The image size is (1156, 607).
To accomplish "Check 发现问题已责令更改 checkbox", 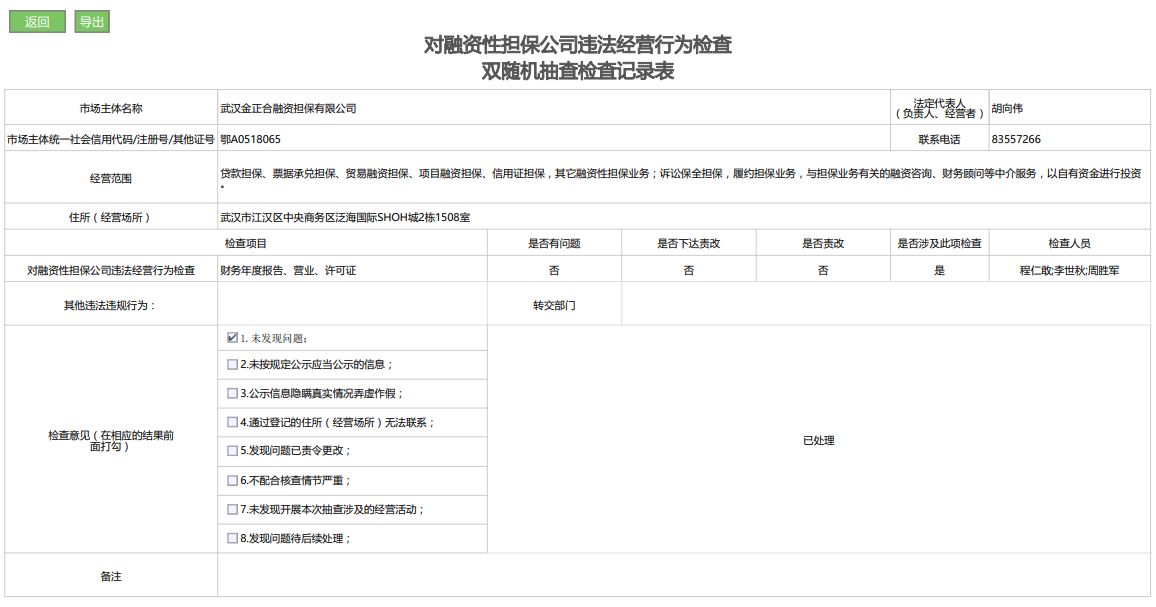I will pos(232,451).
